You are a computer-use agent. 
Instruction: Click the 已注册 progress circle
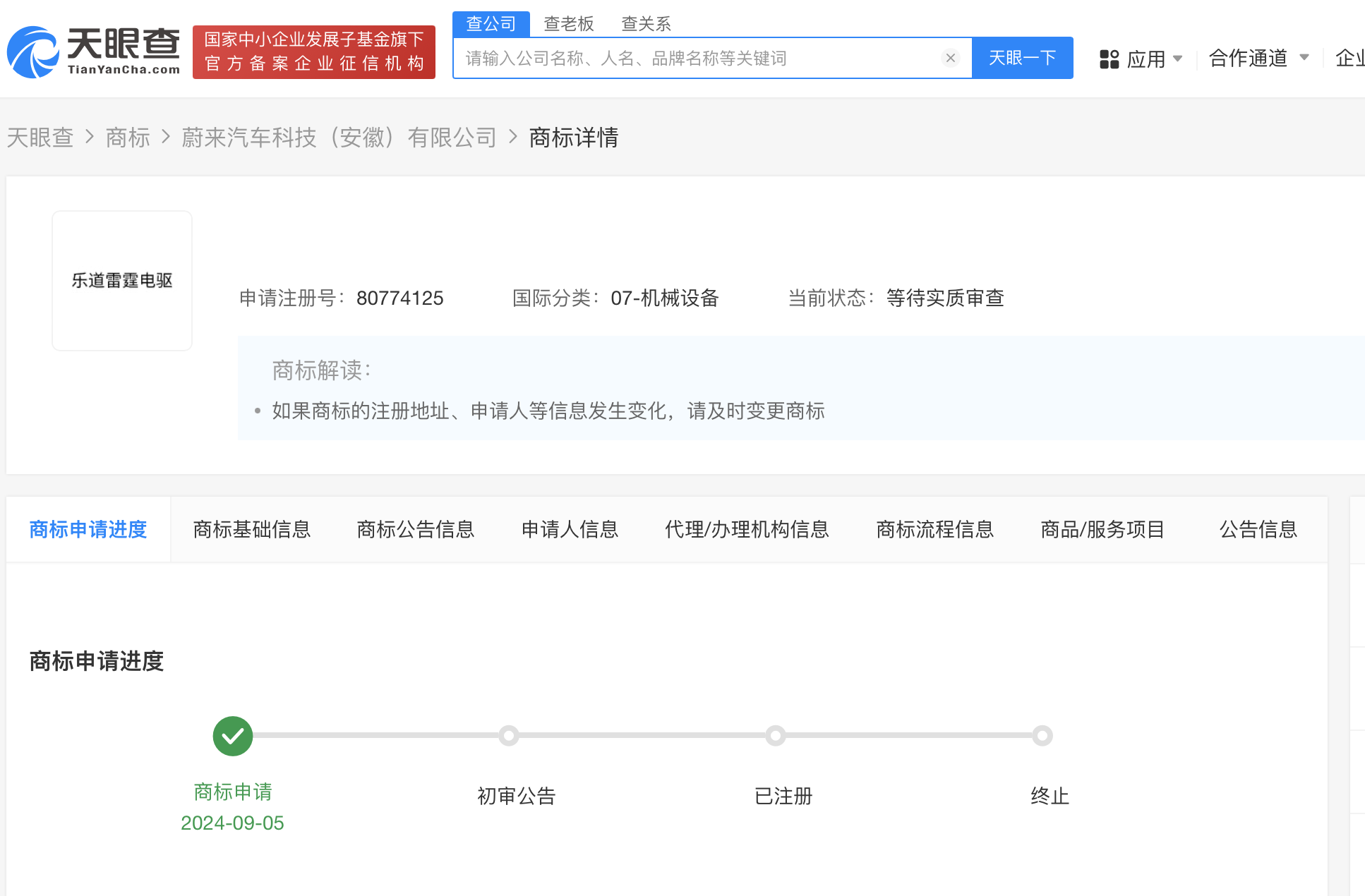776,735
